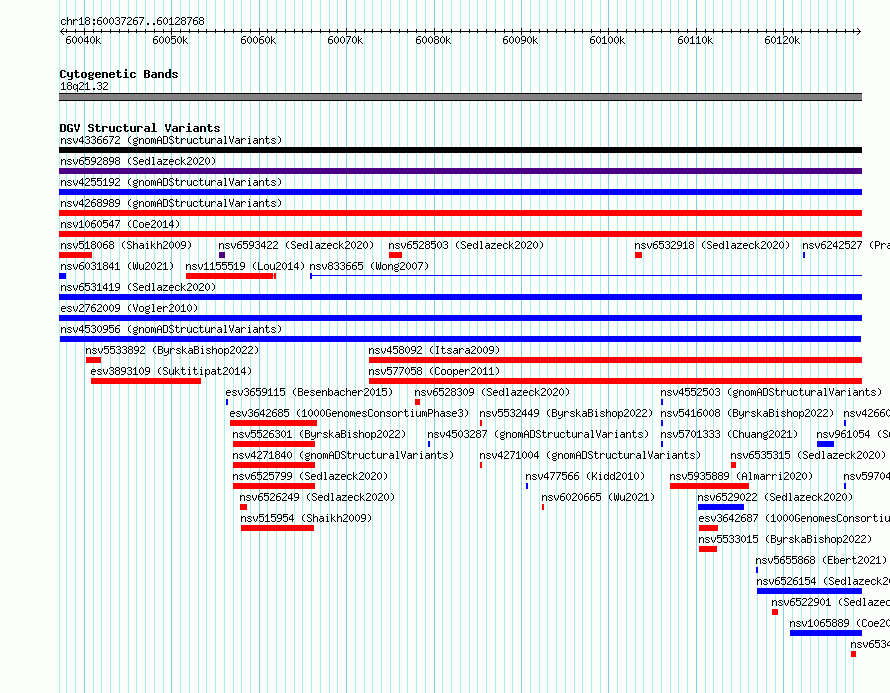The image size is (890, 693).
Task: Click nsv6528503 (Sedlazeck2020) label
Action: (466, 245)
